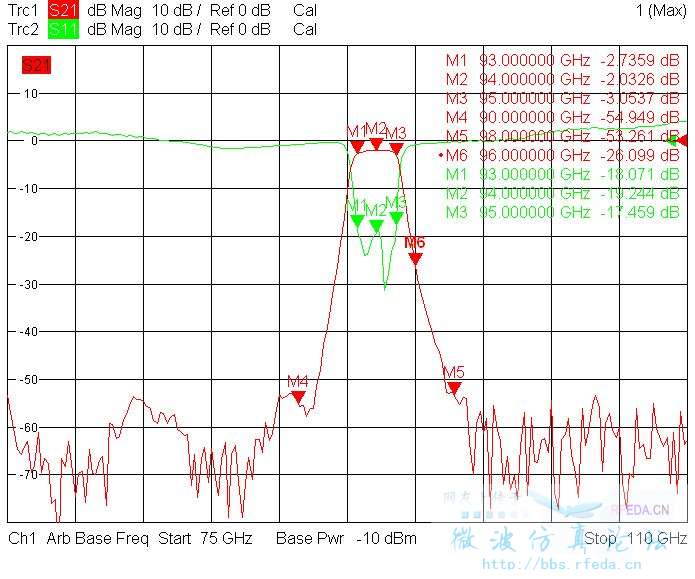Select the red M1 marker on S21 trace

click(357, 147)
